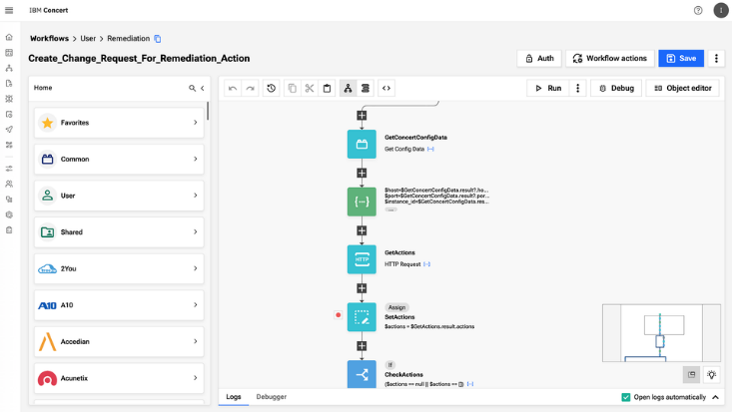
Task: Click the workflow minimap thumbnail
Action: pyautogui.click(x=660, y=332)
